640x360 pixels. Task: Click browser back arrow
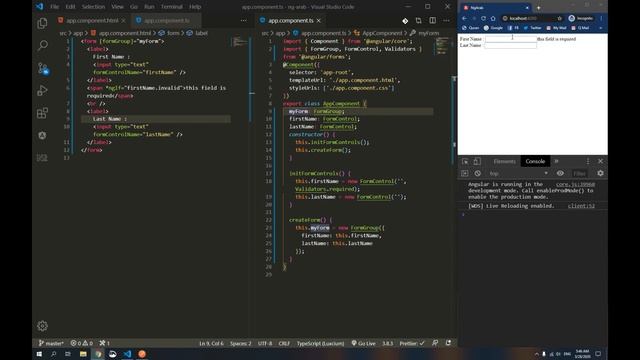point(464,18)
